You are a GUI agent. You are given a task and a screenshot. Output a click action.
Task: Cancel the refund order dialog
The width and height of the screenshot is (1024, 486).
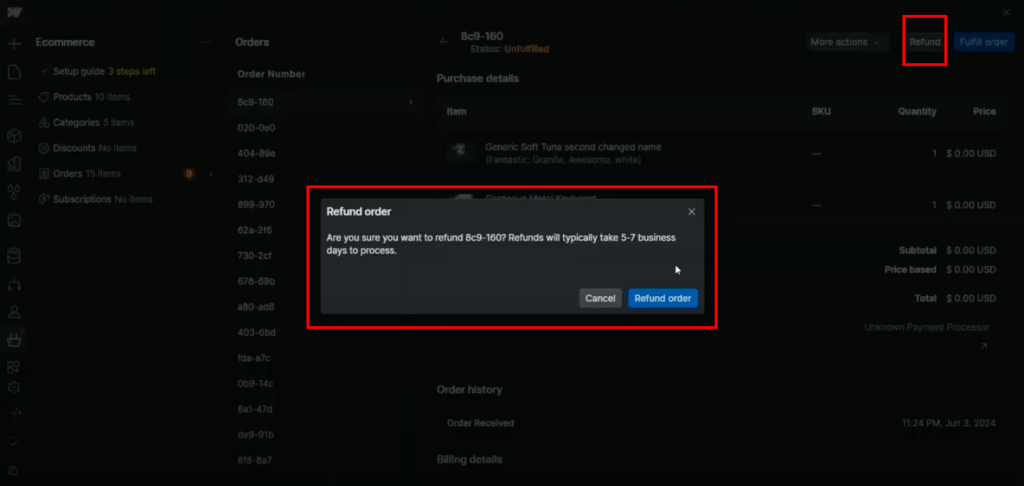600,298
